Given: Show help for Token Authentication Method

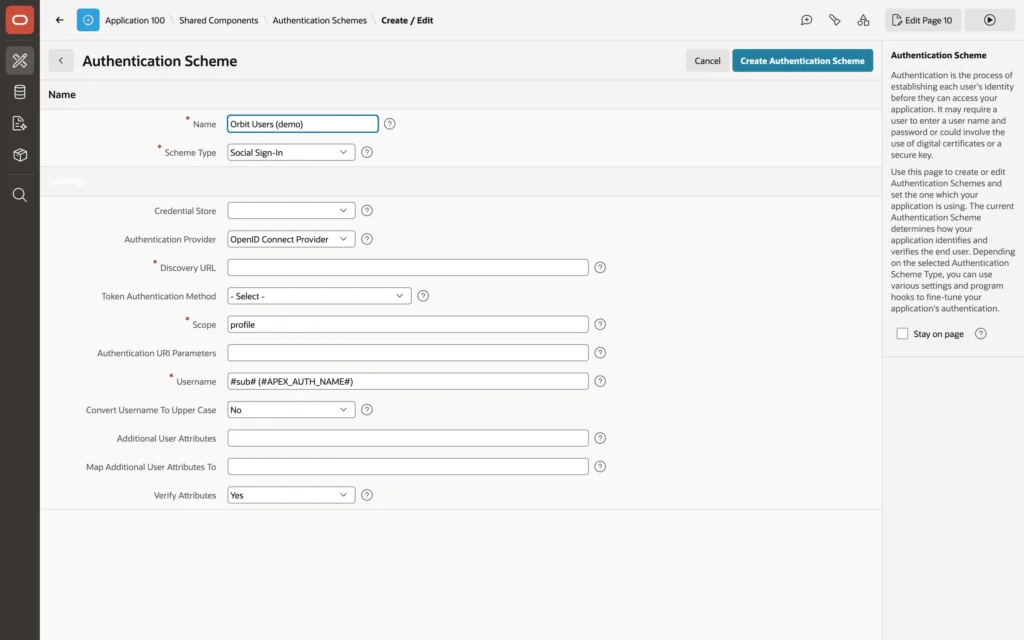Looking at the screenshot, I should click(423, 296).
